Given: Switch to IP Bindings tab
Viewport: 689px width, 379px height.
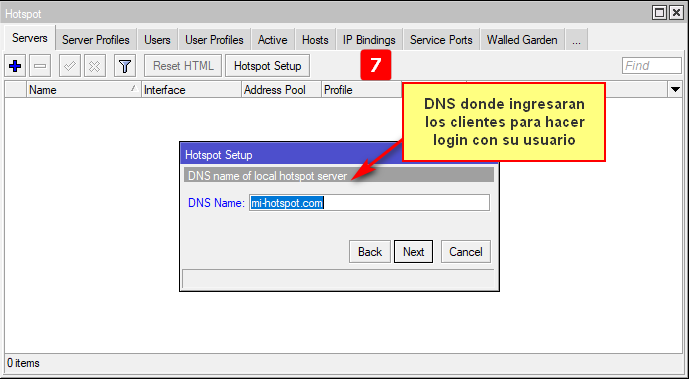Looking at the screenshot, I should click(369, 40).
